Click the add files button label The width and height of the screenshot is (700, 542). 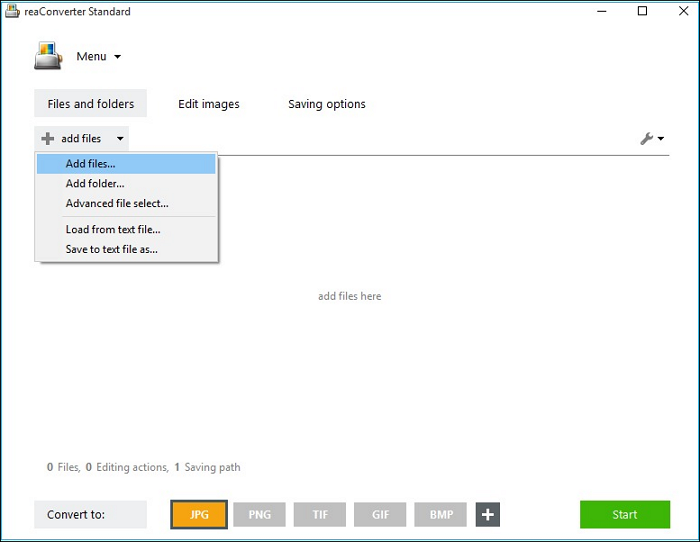pos(81,138)
